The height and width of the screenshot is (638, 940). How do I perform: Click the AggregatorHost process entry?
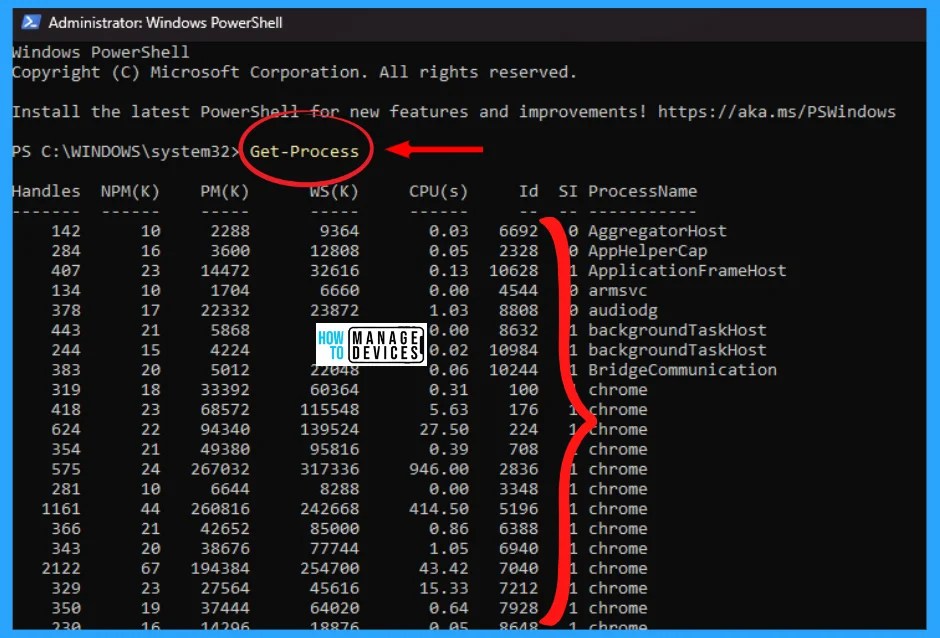[658, 230]
